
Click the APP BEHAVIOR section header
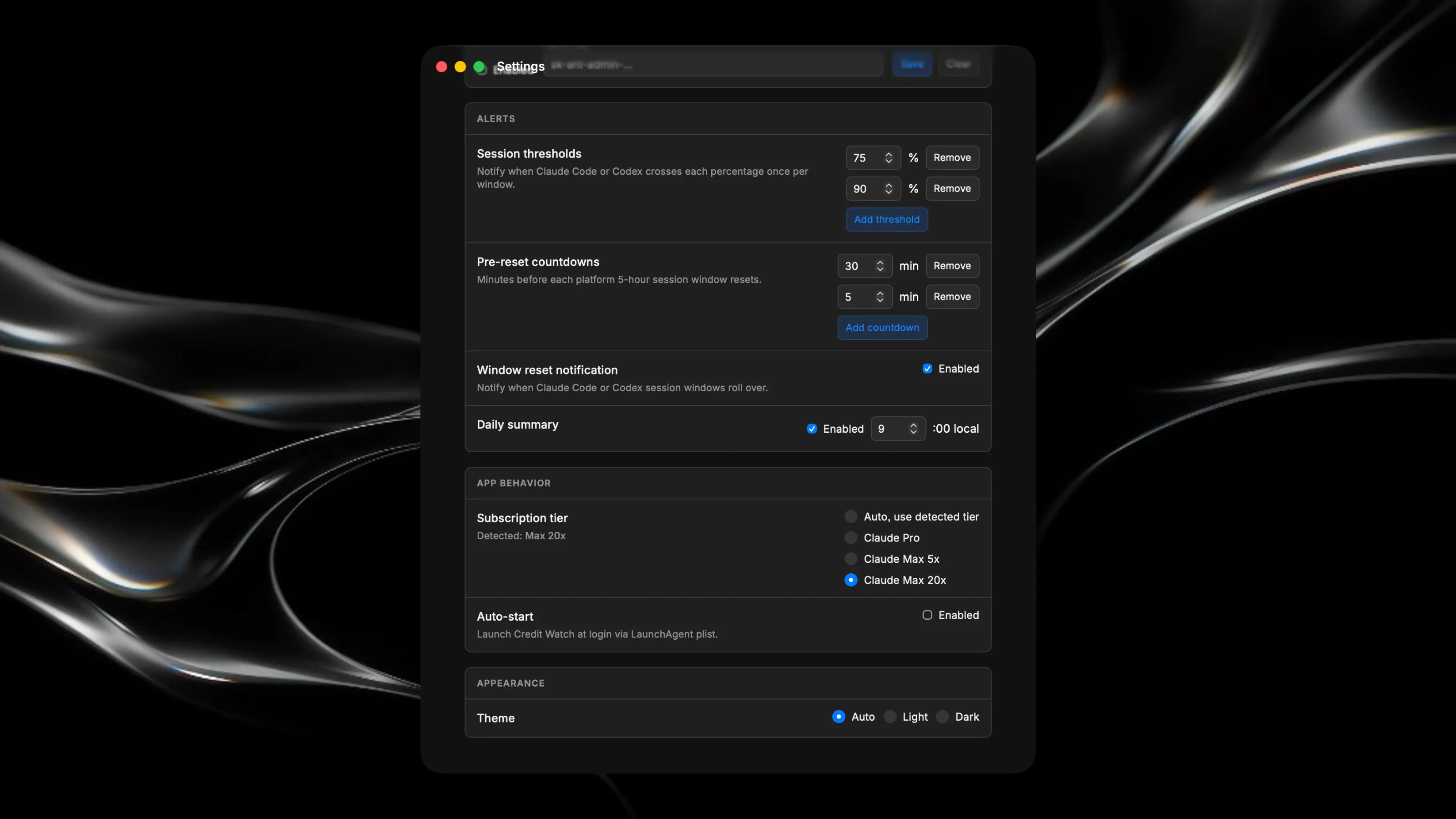[x=513, y=483]
